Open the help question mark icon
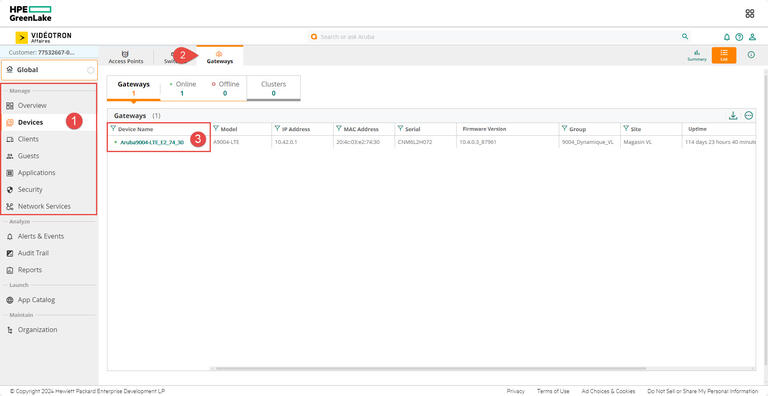 739,37
